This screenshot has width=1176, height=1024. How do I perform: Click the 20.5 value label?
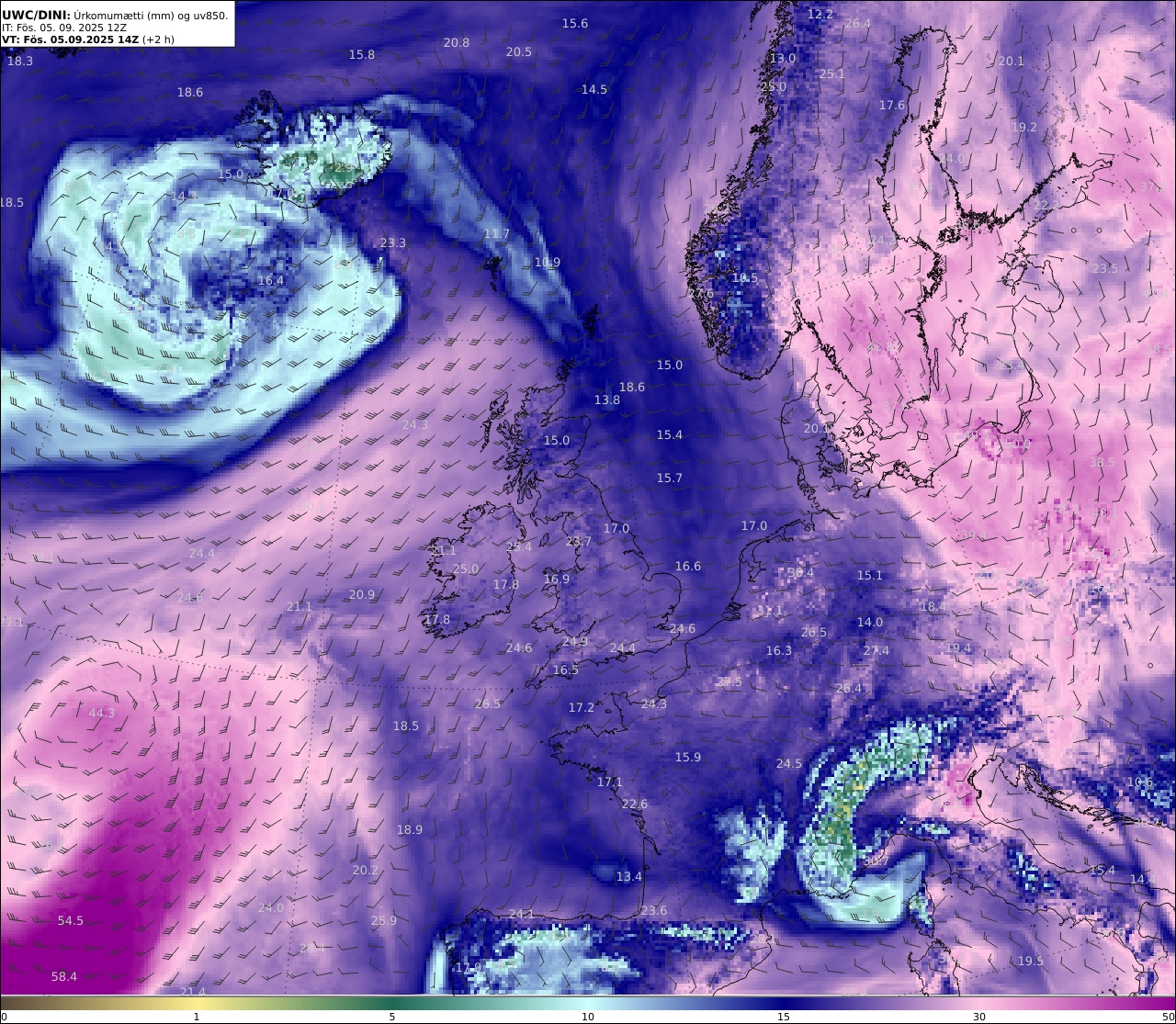click(x=519, y=51)
